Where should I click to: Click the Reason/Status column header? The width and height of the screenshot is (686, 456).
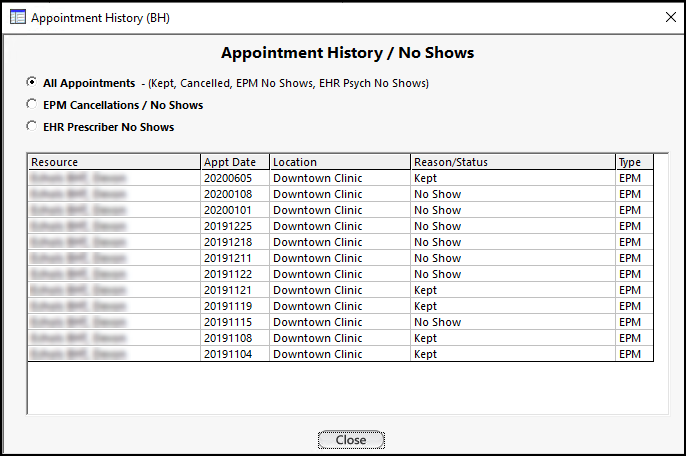[x=512, y=162]
